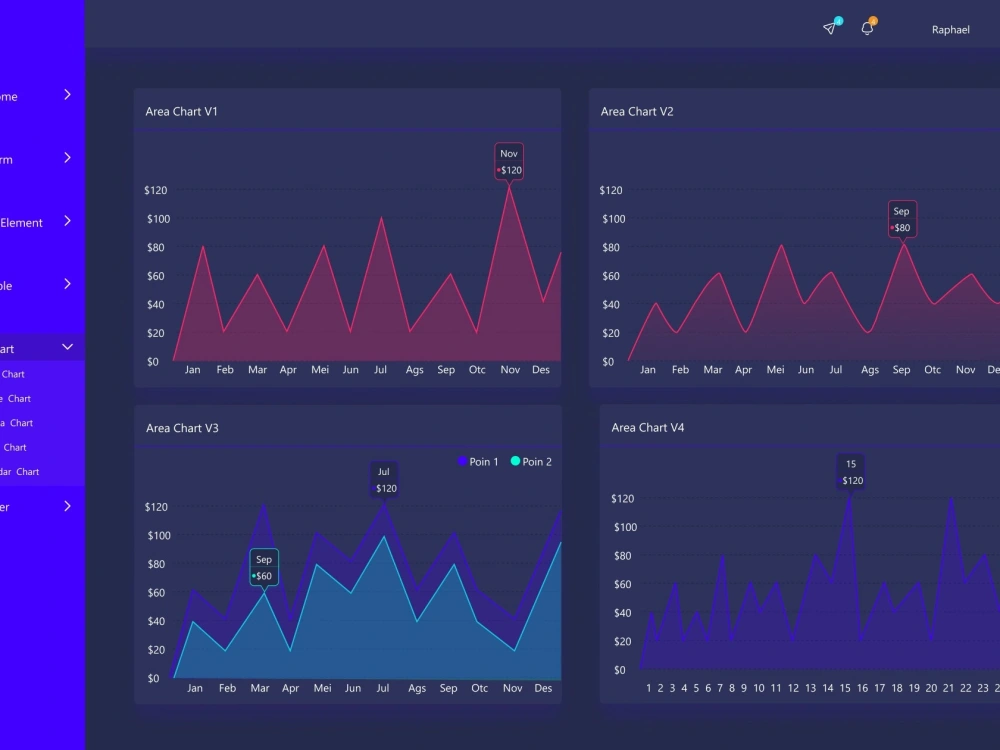1000x750 pixels.
Task: Open the Raphael user profile
Action: (x=950, y=30)
